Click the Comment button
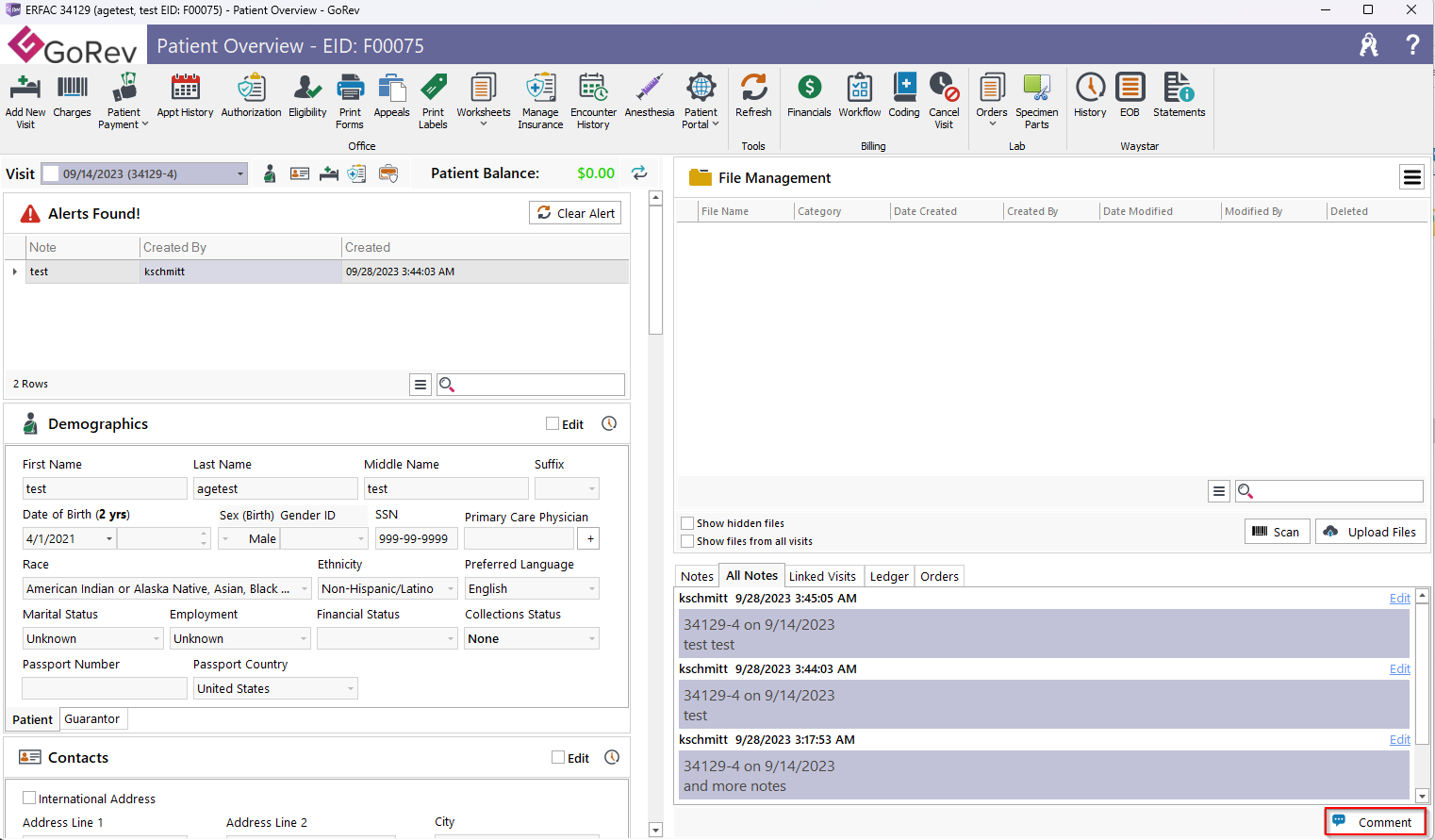 point(1376,822)
